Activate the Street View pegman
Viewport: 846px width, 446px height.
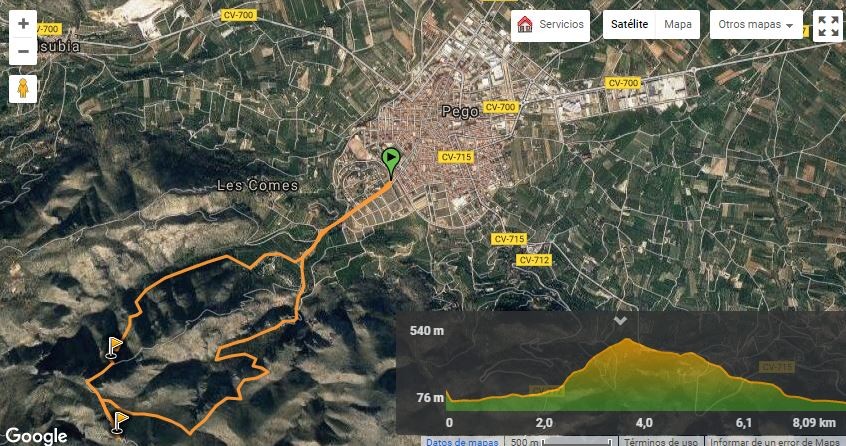coord(23,88)
